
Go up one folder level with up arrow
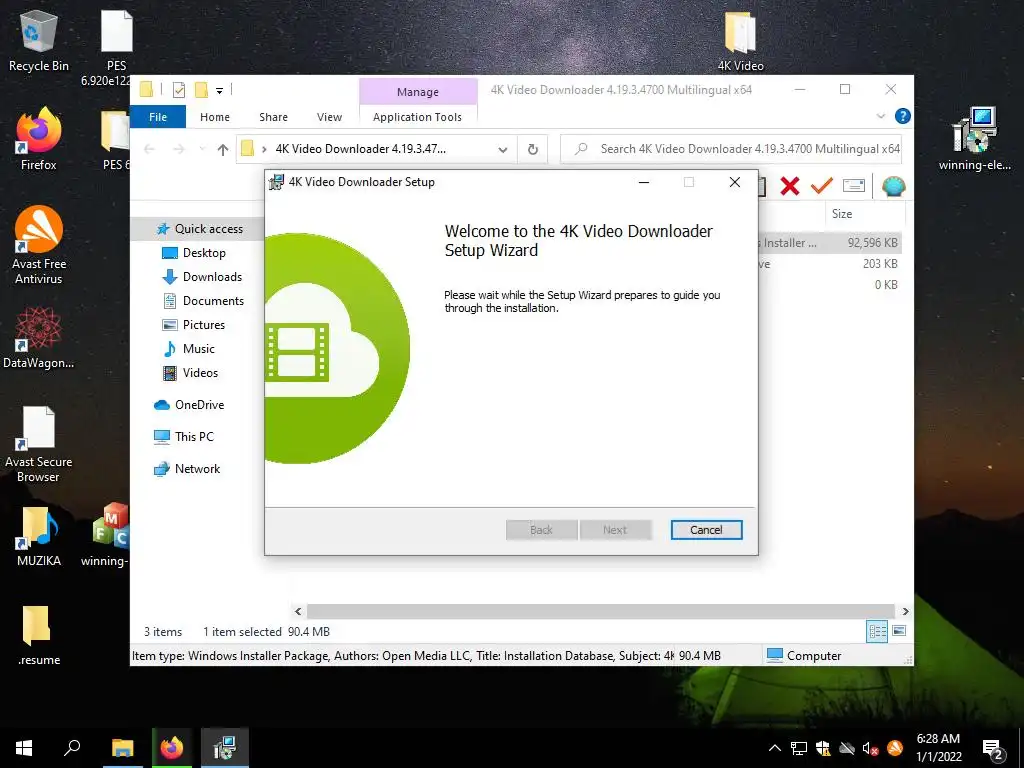(x=223, y=150)
